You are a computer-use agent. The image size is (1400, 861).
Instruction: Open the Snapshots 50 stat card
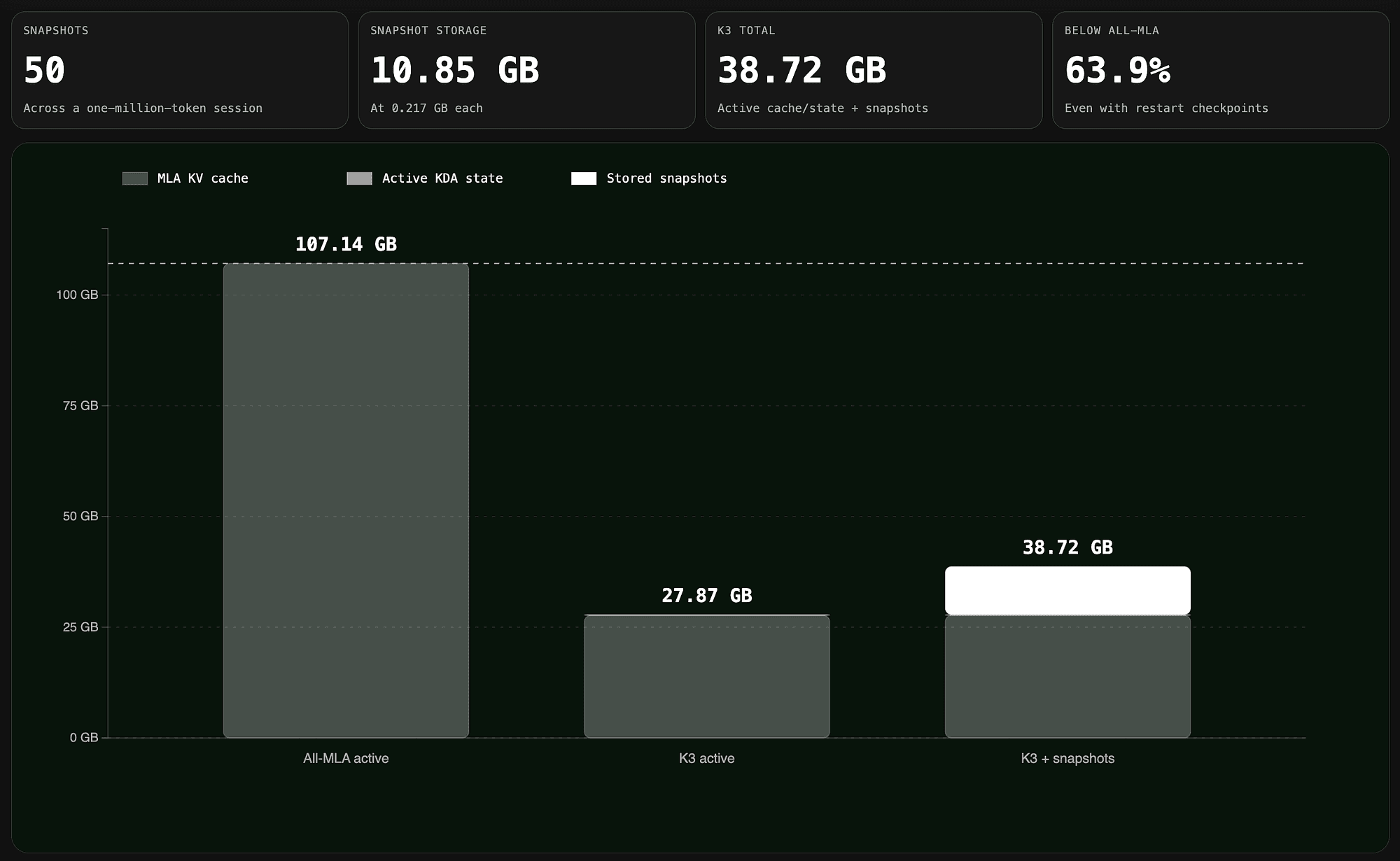180,70
